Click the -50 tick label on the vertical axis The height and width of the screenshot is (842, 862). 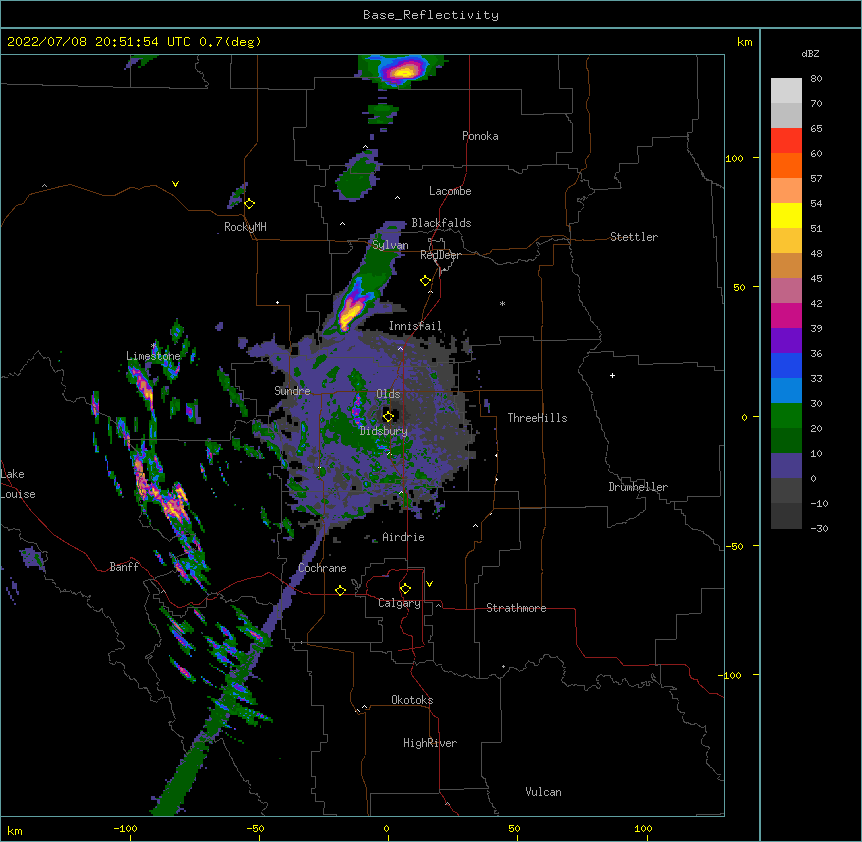pos(734,546)
